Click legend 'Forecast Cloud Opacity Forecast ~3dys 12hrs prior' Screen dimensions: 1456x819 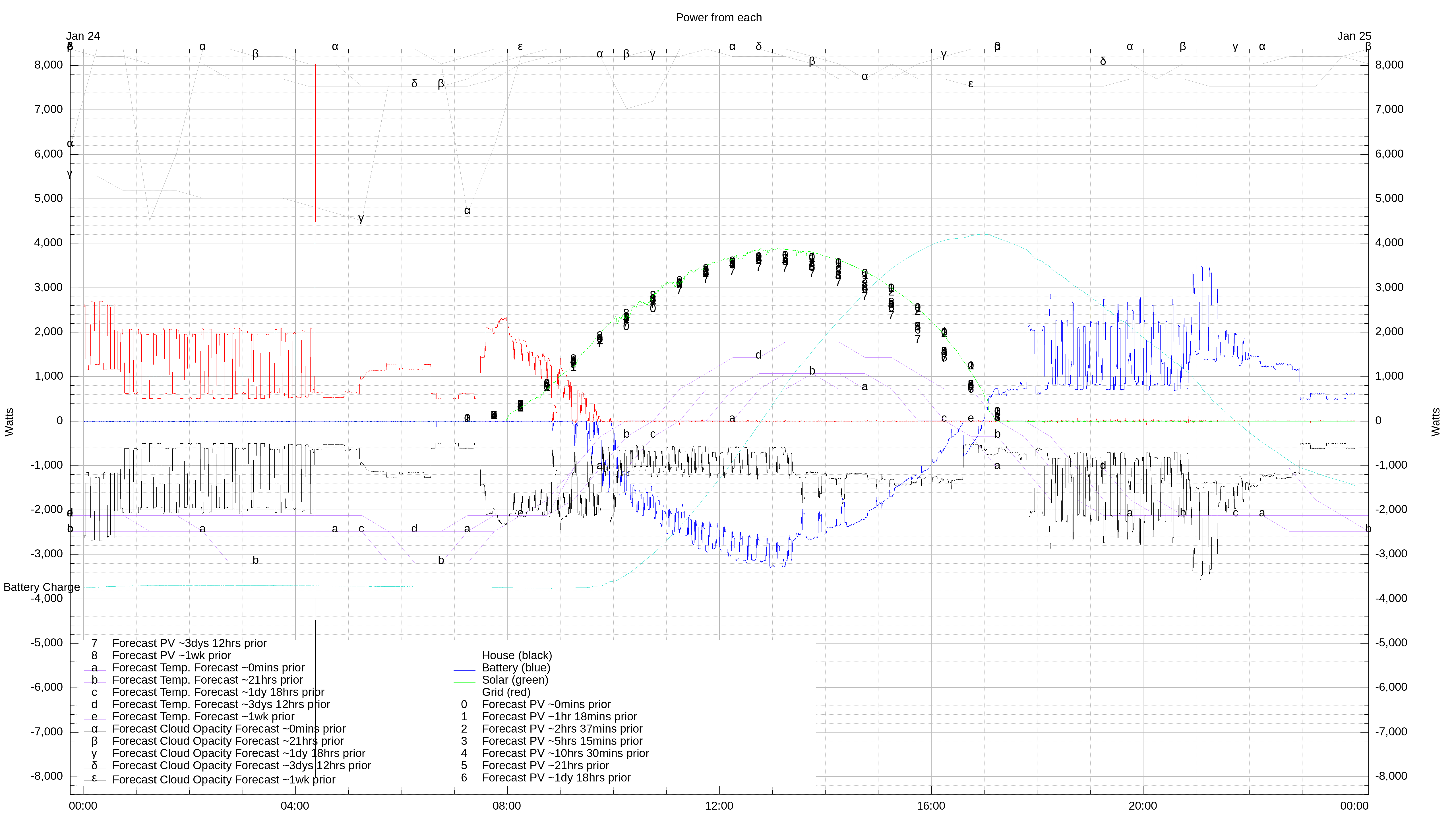pyautogui.click(x=241, y=766)
